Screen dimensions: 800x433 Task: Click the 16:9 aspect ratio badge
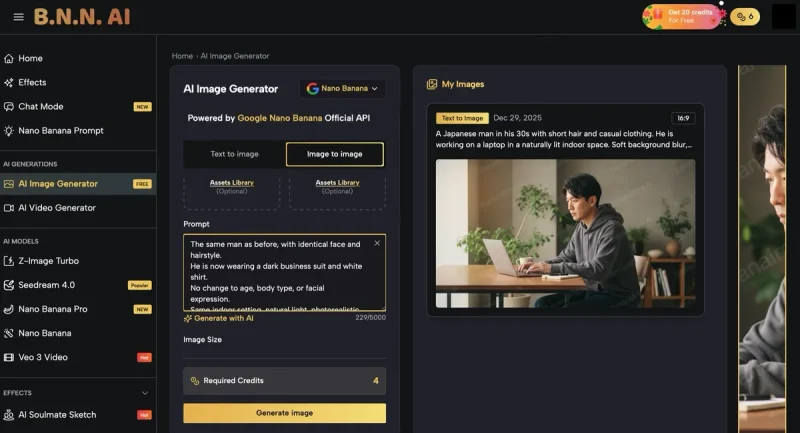point(683,118)
